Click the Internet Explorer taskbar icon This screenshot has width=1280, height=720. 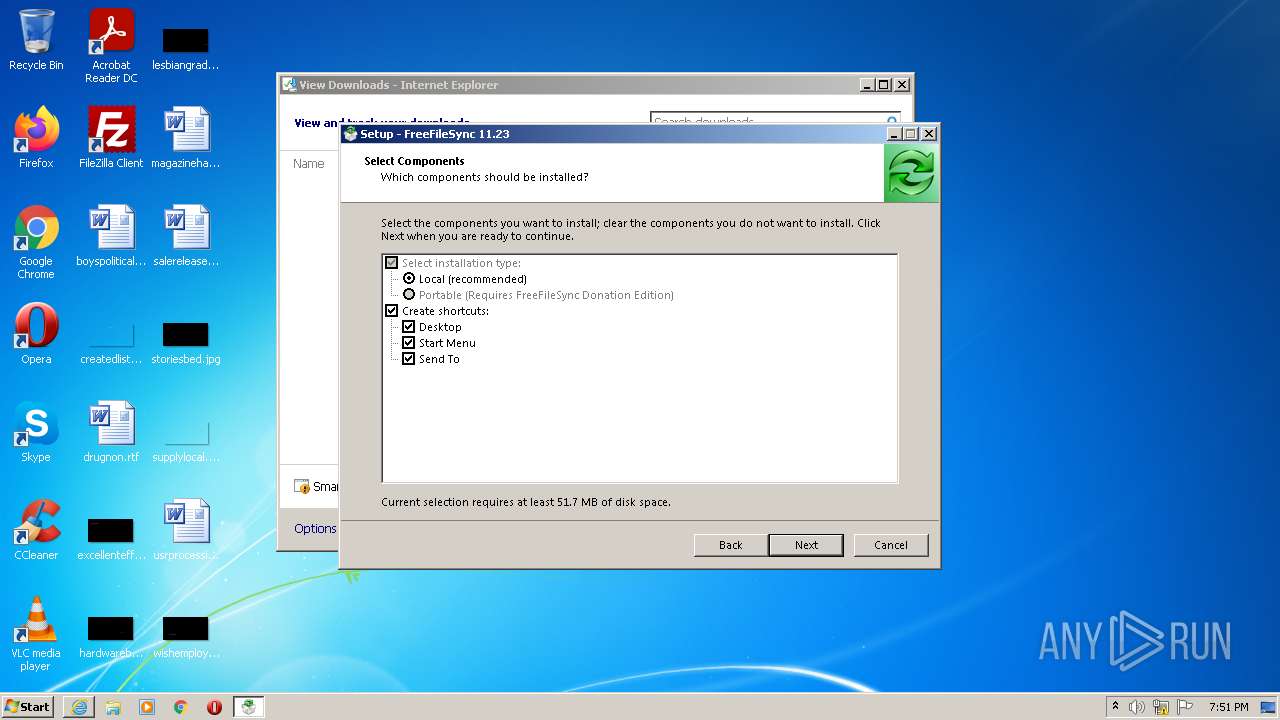point(79,707)
